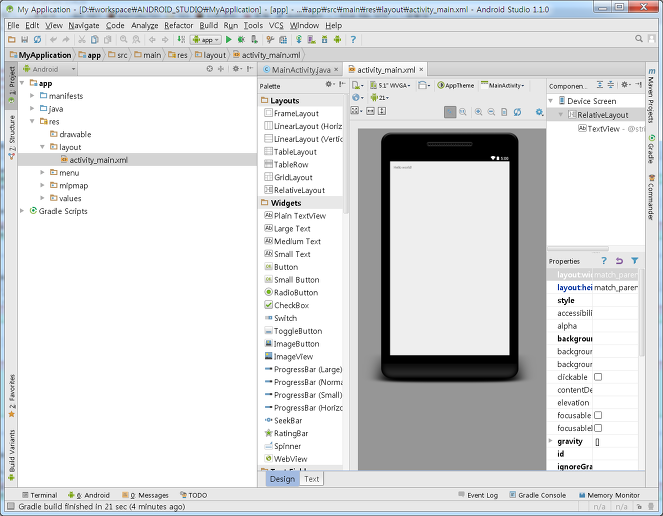Image resolution: width=663 pixels, height=516 pixels.
Task: Open the app run configuration dropdown
Action: tap(206, 40)
